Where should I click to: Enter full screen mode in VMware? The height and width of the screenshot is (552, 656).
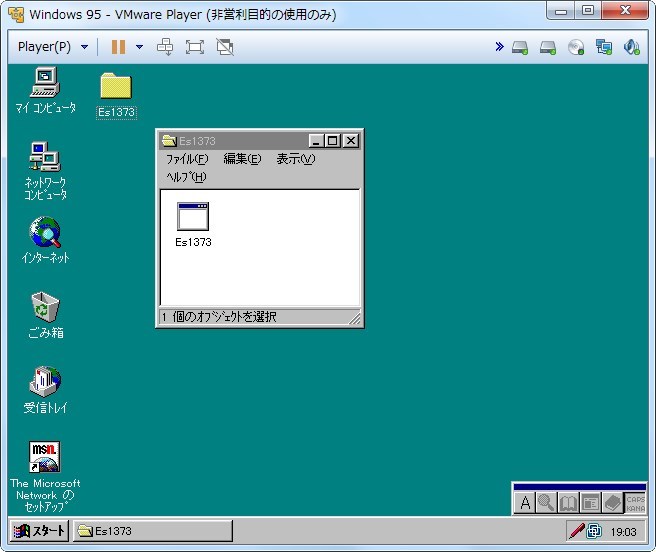(195, 47)
